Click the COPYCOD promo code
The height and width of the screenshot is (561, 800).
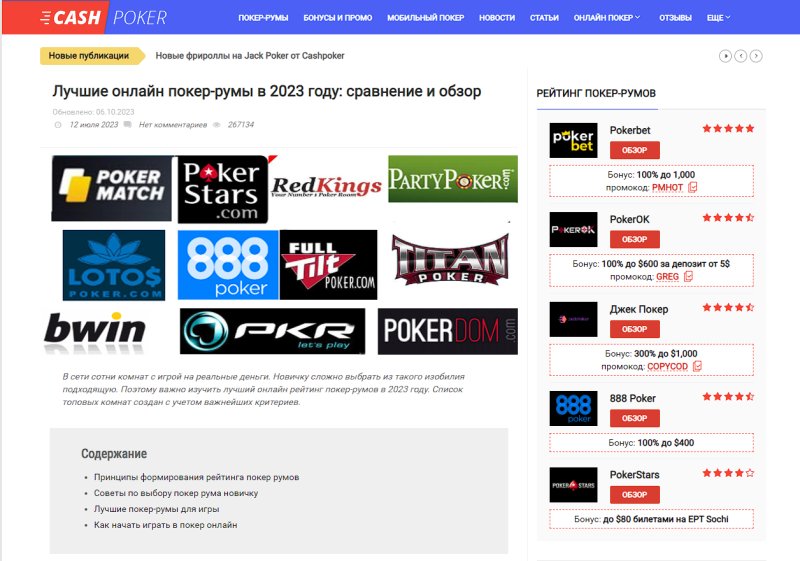coord(667,367)
